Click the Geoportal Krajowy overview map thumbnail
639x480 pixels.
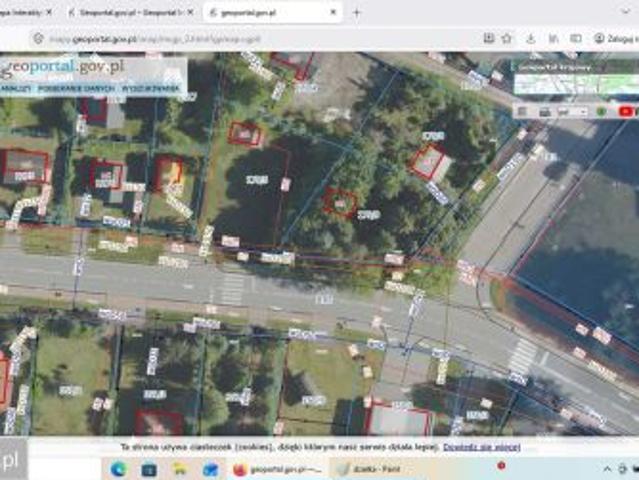tap(575, 84)
